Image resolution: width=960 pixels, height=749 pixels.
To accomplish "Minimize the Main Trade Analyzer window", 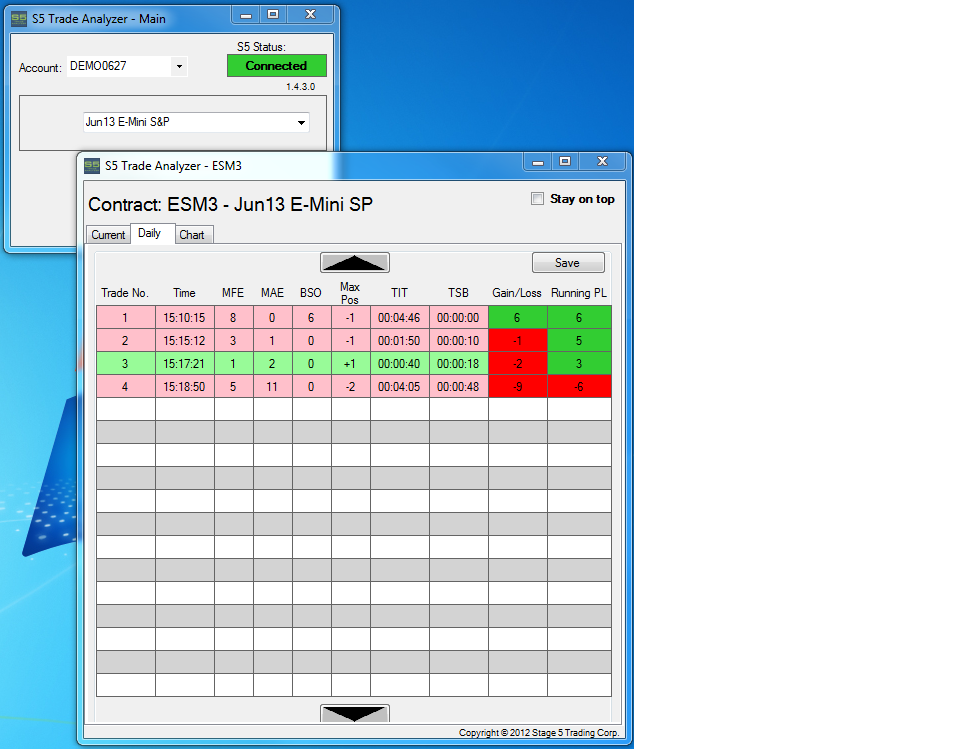I will (246, 15).
